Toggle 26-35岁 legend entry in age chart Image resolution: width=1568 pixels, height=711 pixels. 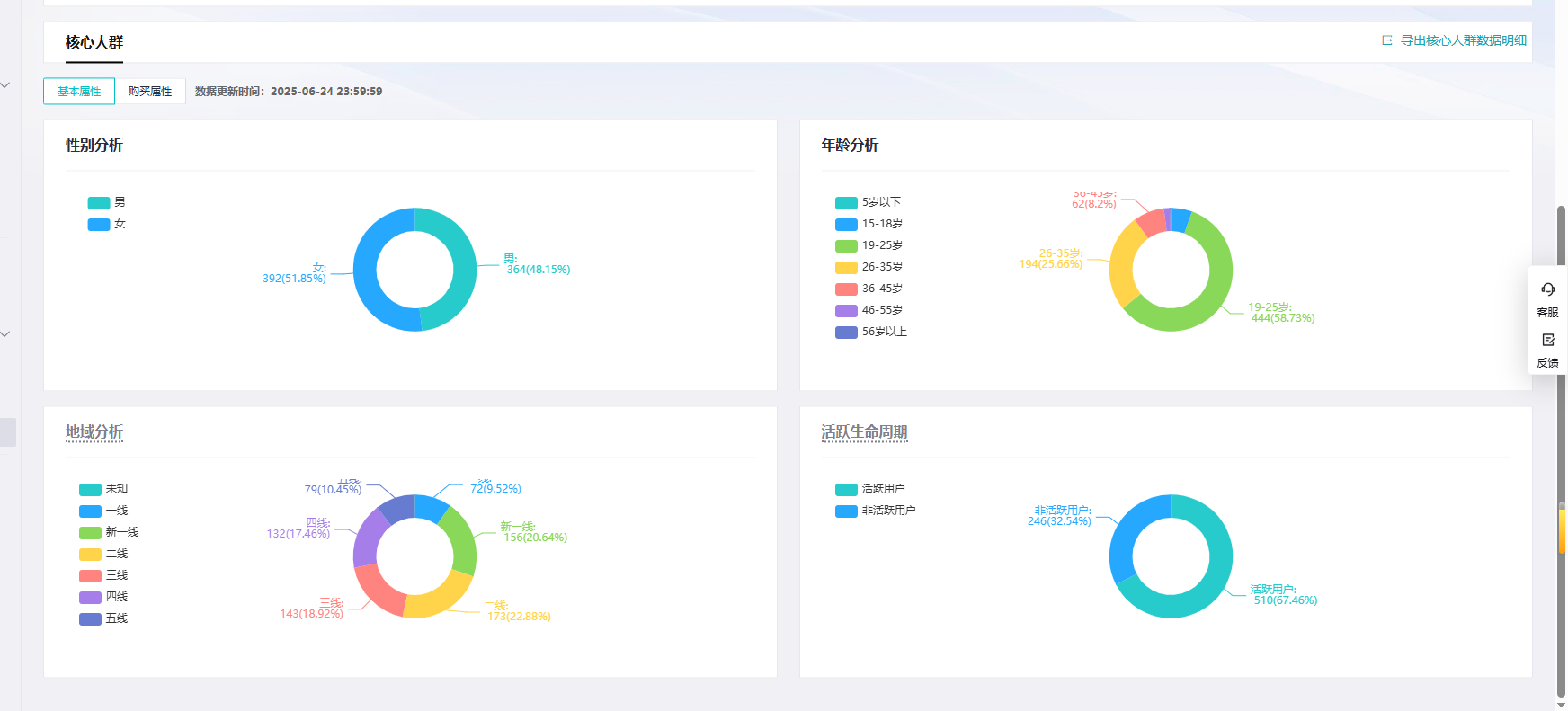pyautogui.click(x=846, y=267)
